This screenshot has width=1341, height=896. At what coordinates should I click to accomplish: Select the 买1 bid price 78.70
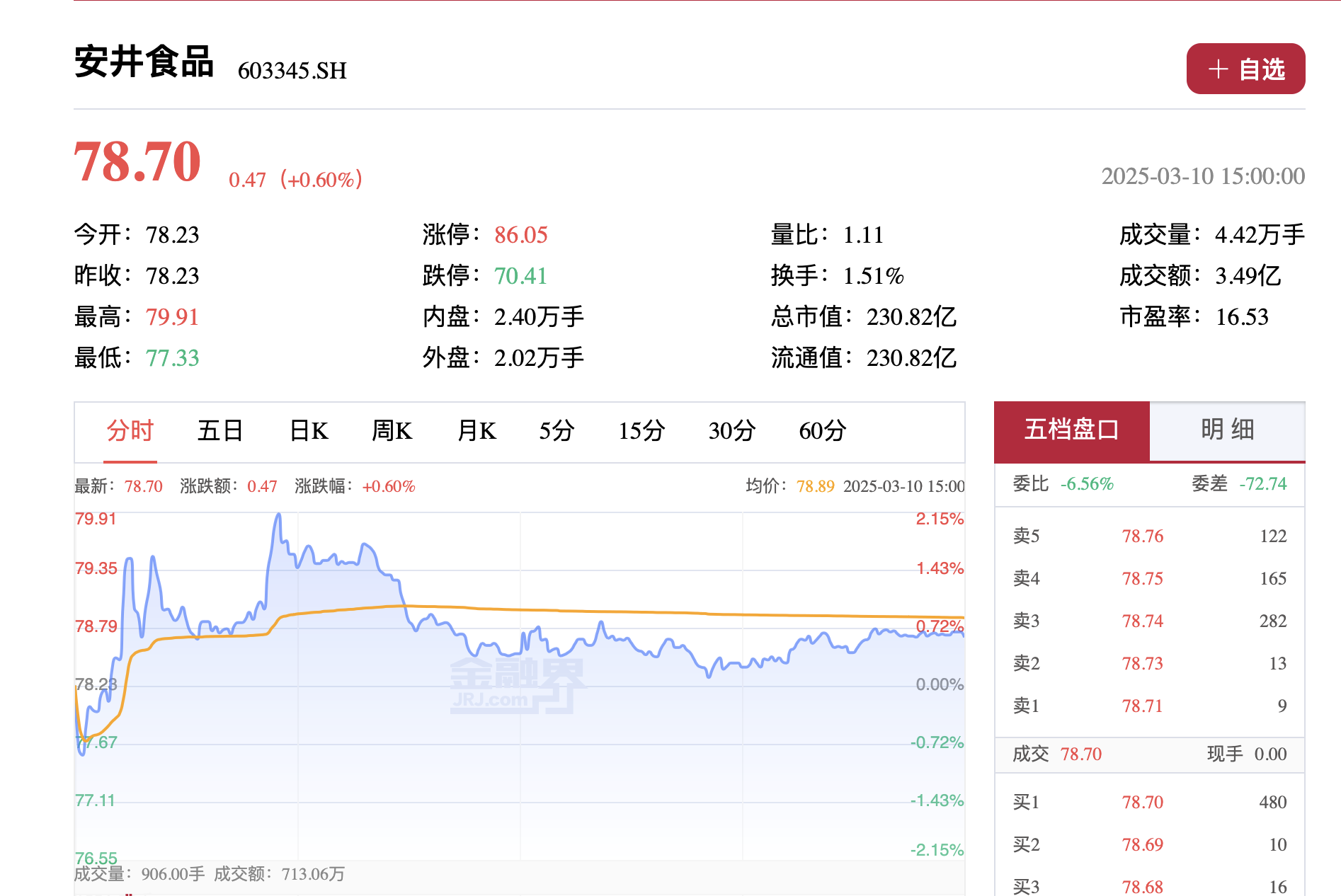(1143, 802)
